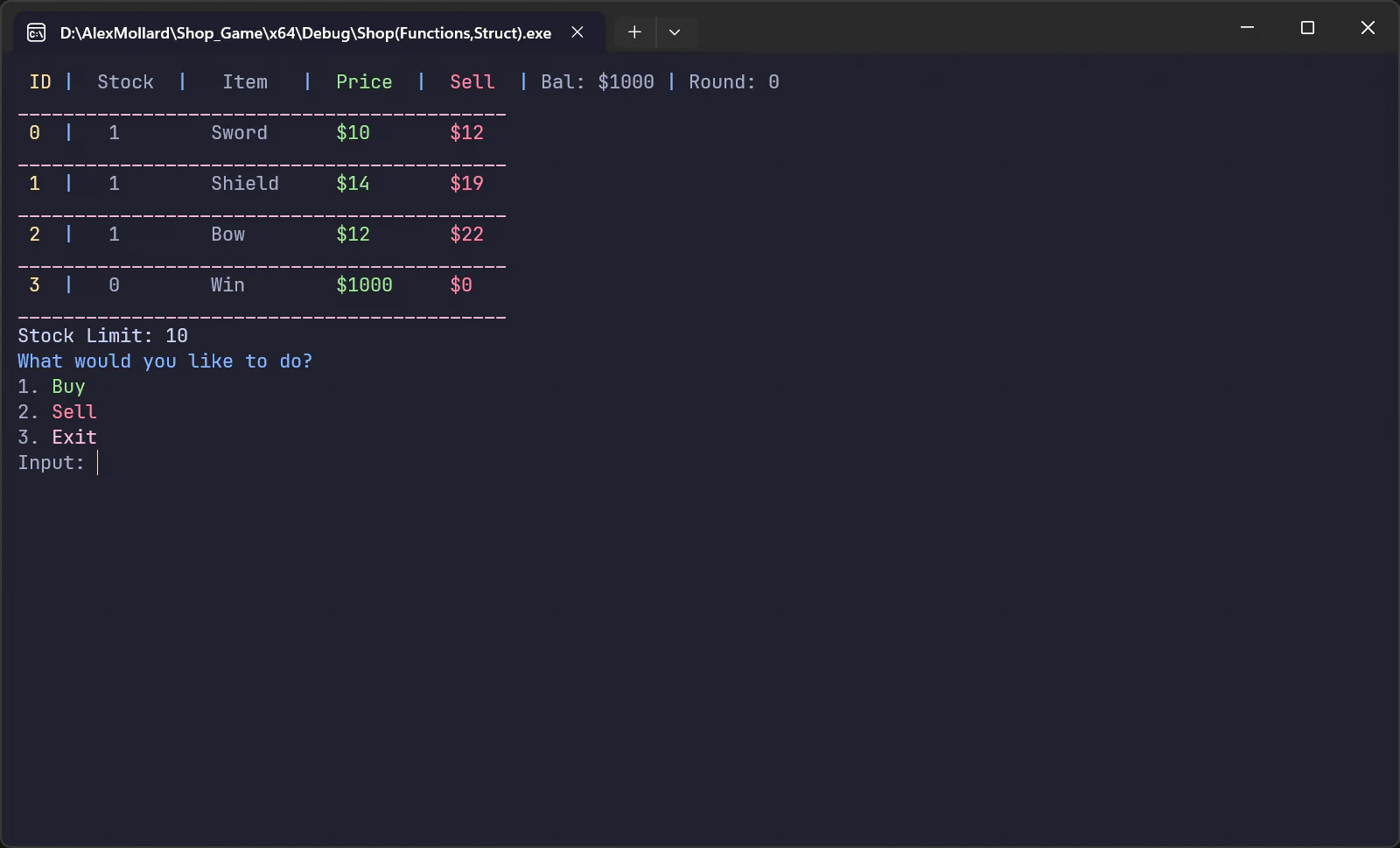The image size is (1400, 848).
Task: Click the Win item's $1000 price
Action: (364, 285)
